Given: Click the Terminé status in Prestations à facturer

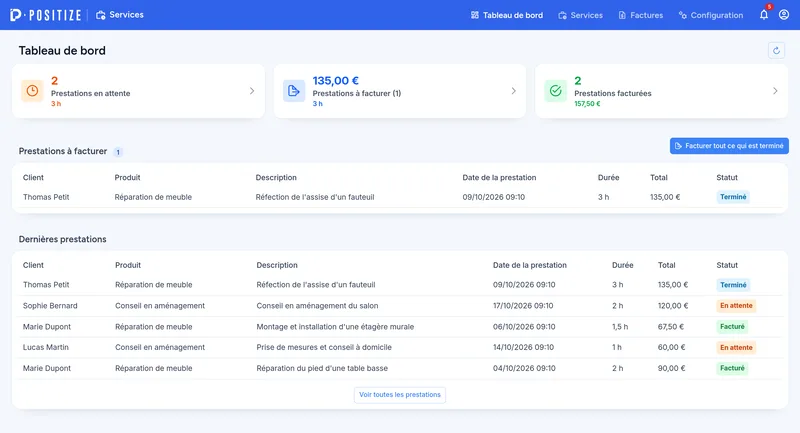Looking at the screenshot, I should pyautogui.click(x=733, y=197).
